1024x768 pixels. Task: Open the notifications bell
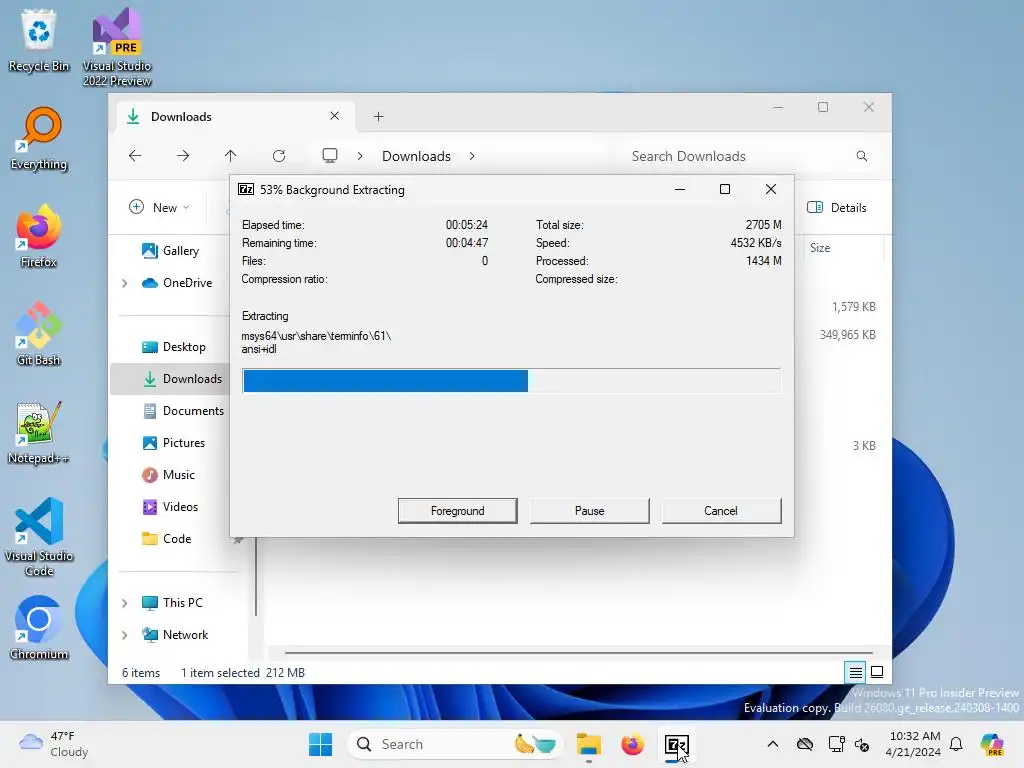click(956, 744)
